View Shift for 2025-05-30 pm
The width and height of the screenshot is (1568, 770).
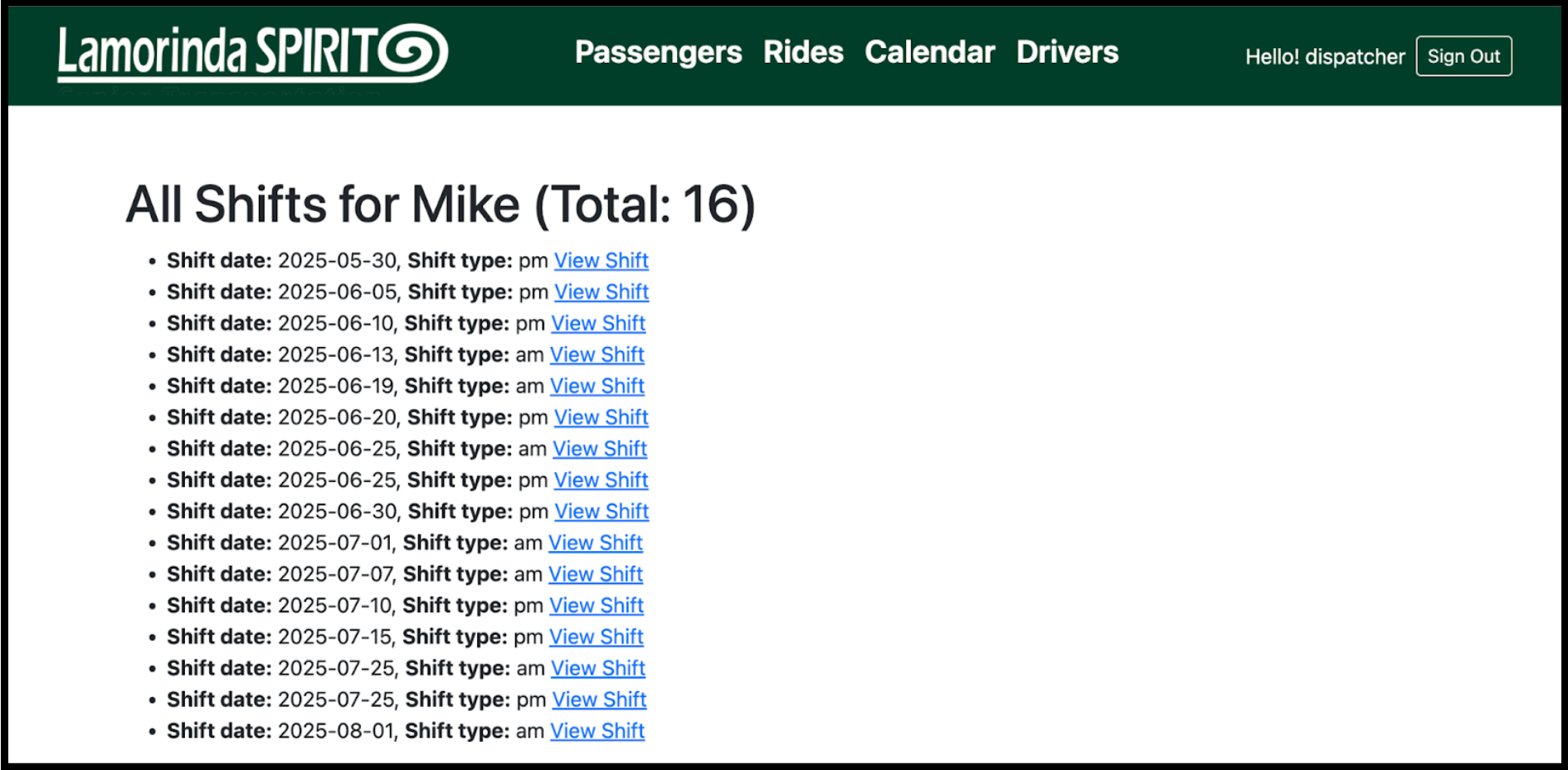click(601, 261)
